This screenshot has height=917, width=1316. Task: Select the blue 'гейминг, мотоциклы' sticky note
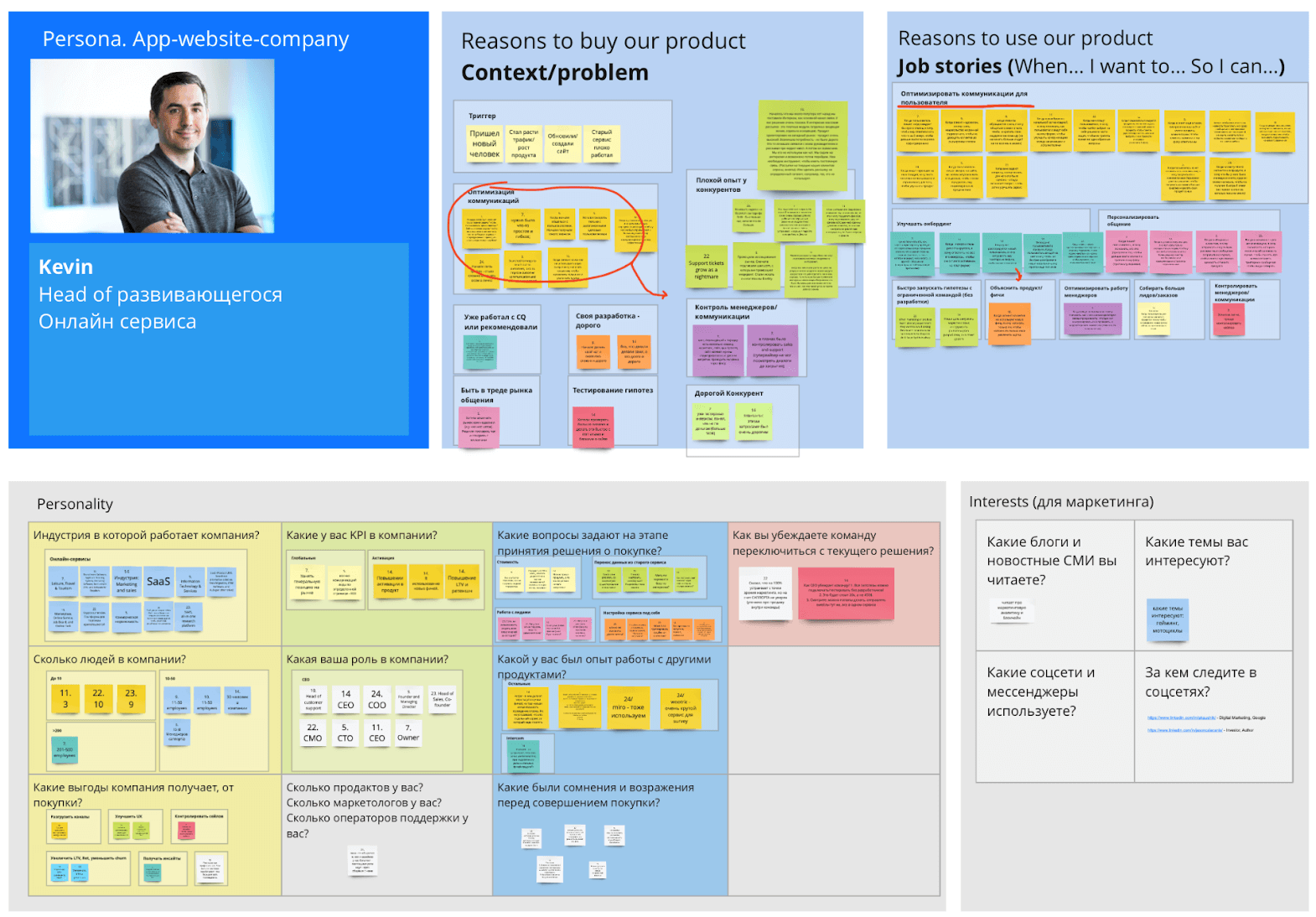1167,619
